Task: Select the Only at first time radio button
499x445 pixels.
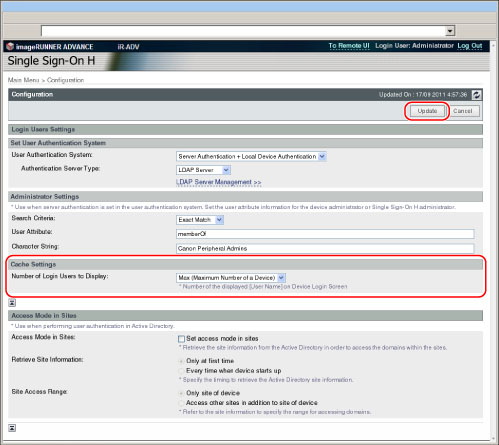Action: pyautogui.click(x=181, y=361)
